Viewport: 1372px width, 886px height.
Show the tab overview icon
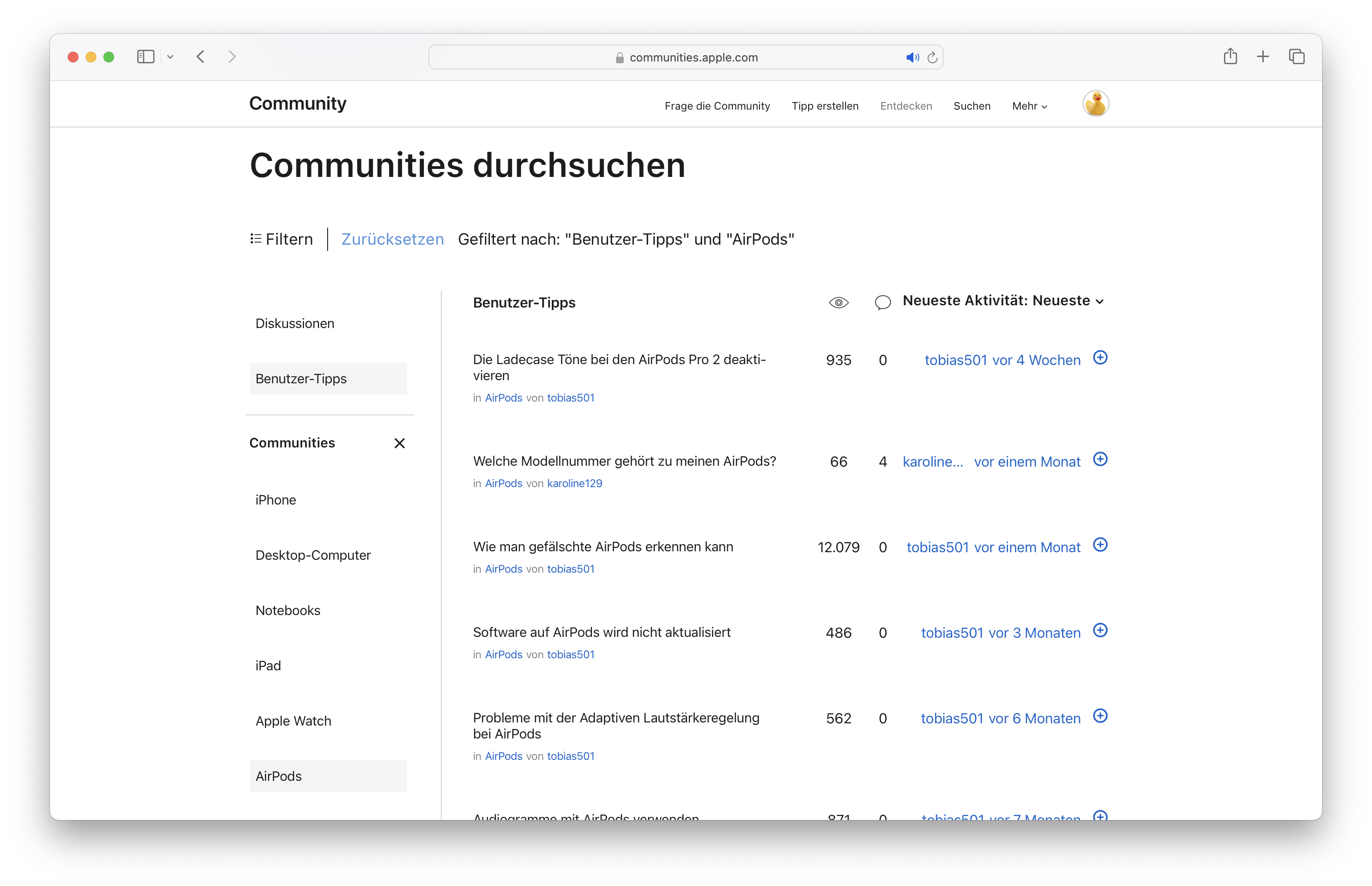1296,57
